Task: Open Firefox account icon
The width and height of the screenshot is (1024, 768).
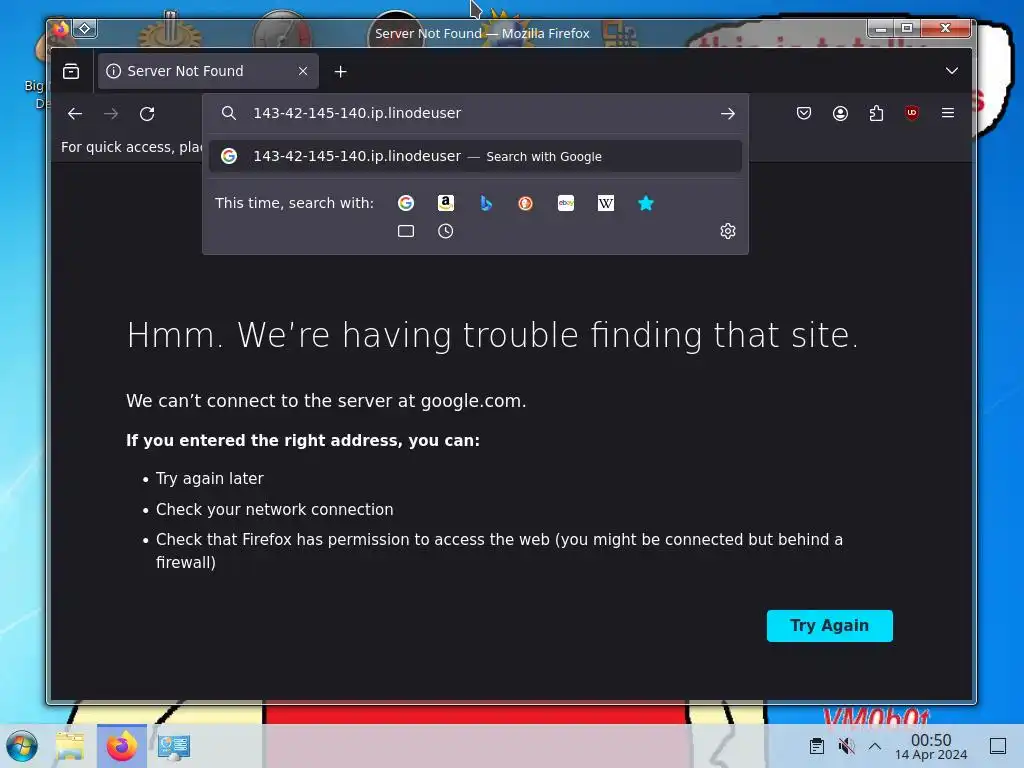Action: coord(840,113)
